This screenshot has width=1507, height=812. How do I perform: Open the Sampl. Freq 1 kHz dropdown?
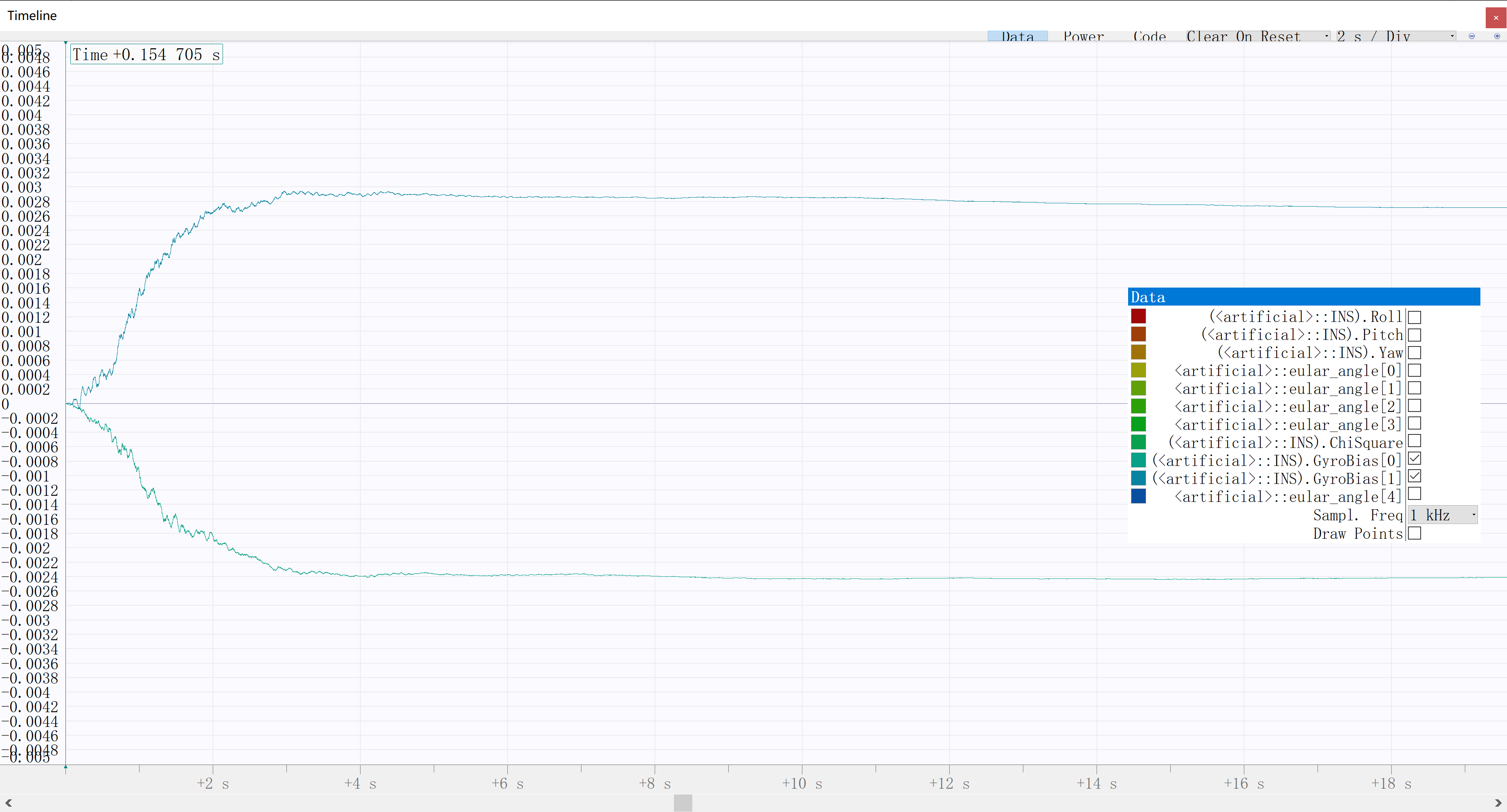pyautogui.click(x=1442, y=515)
